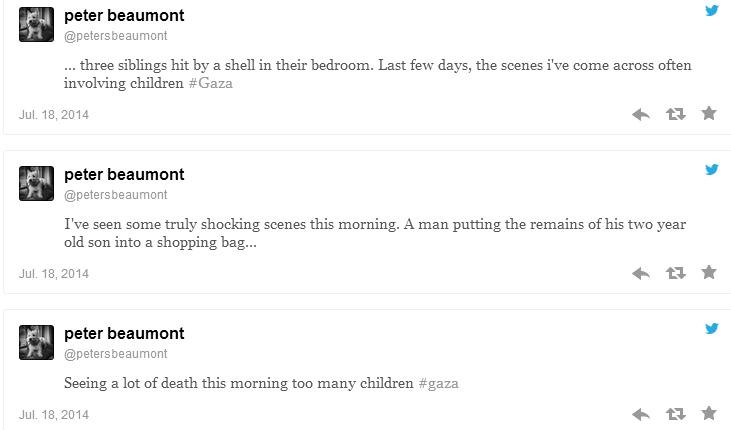Open the #Gaza hashtag in the first tweet
The width and height of the screenshot is (731, 430).
[x=210, y=83]
